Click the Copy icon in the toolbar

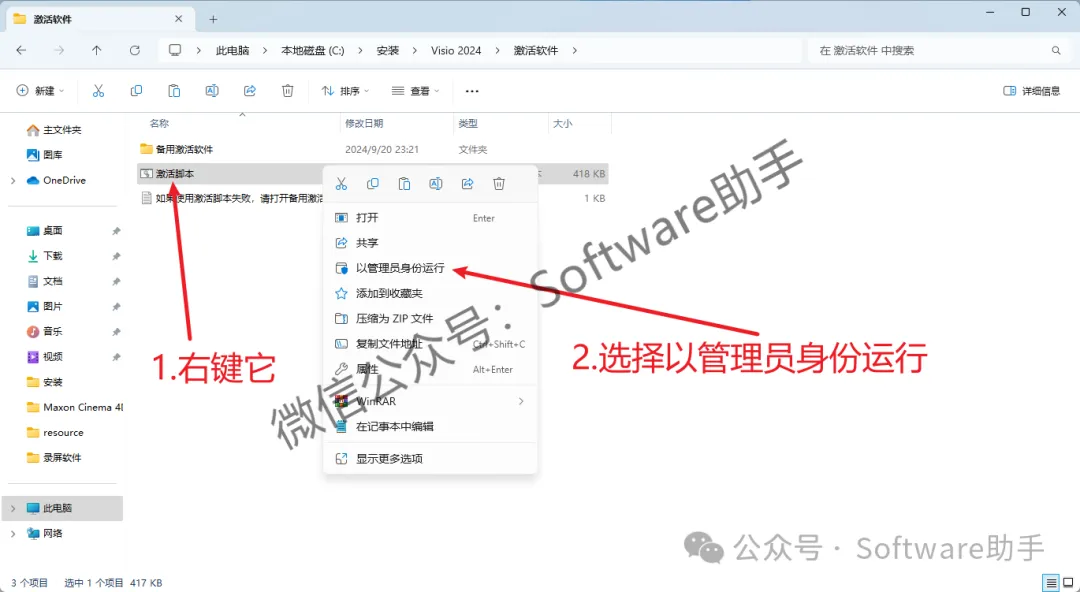[136, 91]
